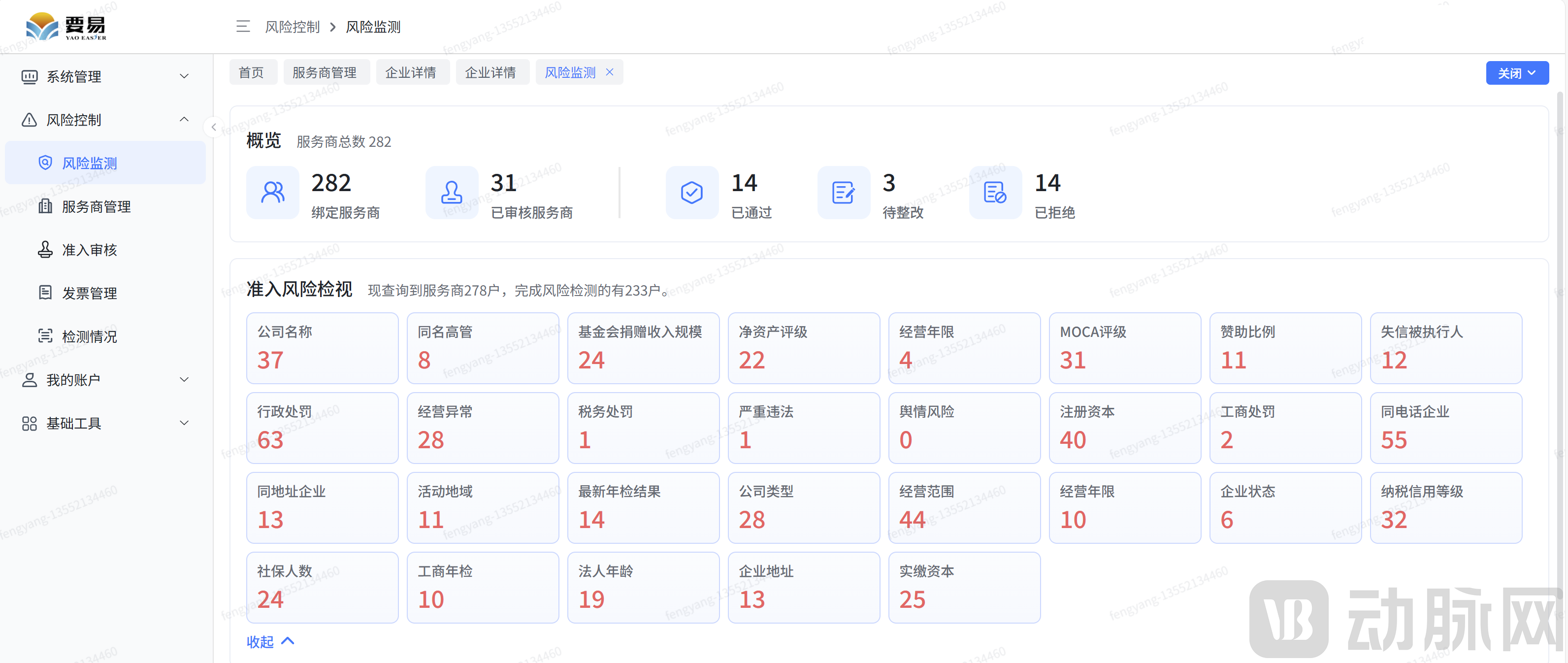Viewport: 1568px width, 663px height.
Task: Close the 风险监测 tab
Action: click(610, 72)
